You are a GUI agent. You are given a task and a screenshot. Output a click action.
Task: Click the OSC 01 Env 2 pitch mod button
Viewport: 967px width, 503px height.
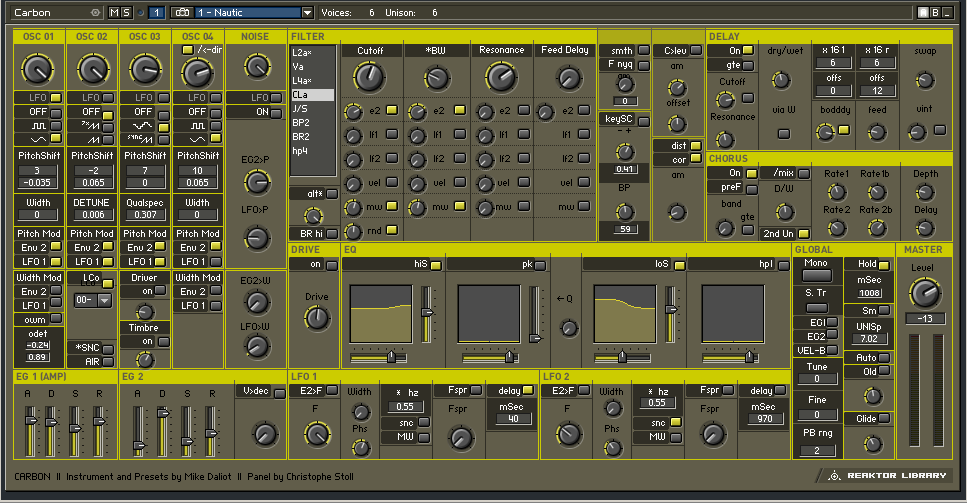tap(56, 247)
